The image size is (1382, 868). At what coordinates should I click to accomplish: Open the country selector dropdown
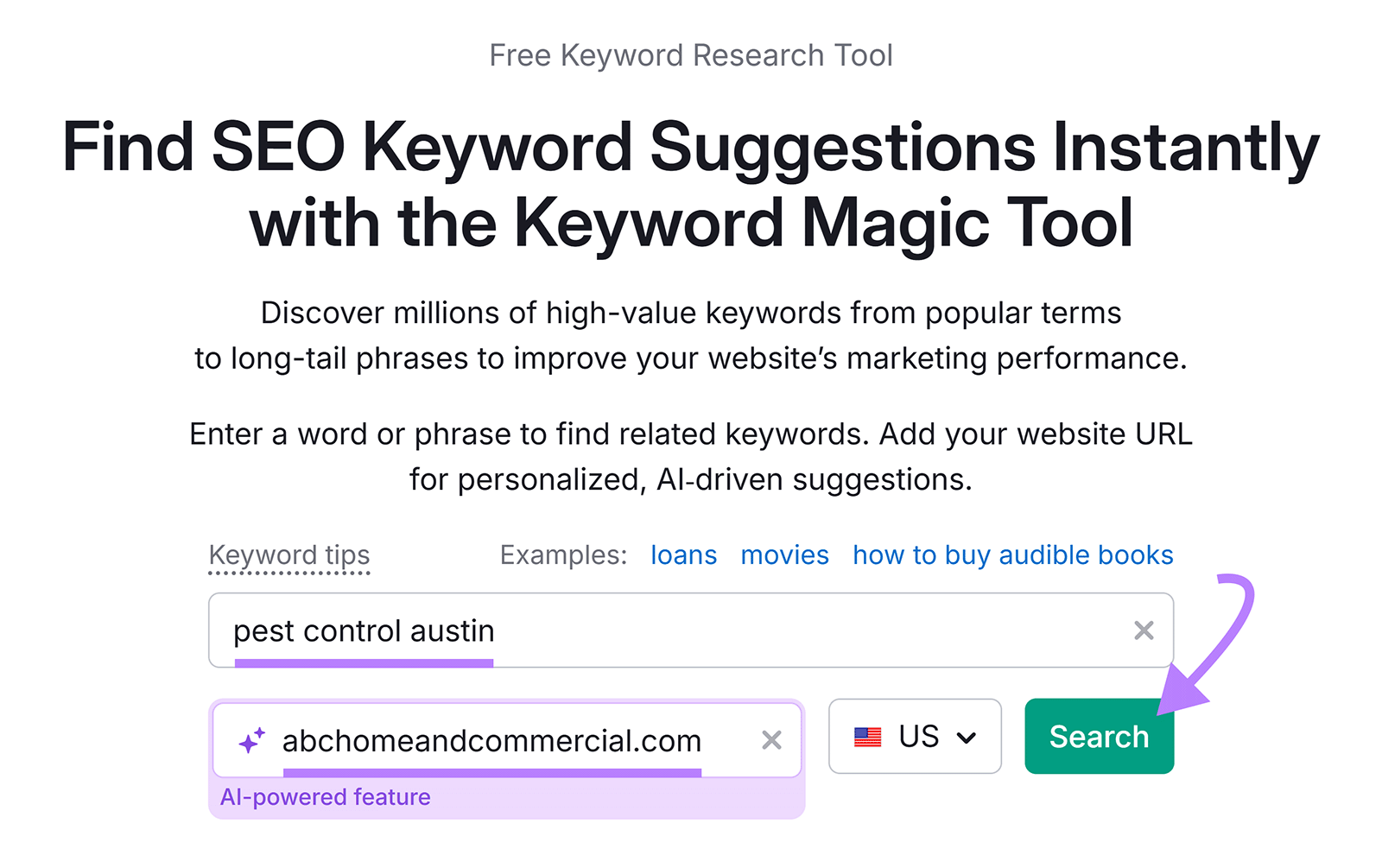915,737
